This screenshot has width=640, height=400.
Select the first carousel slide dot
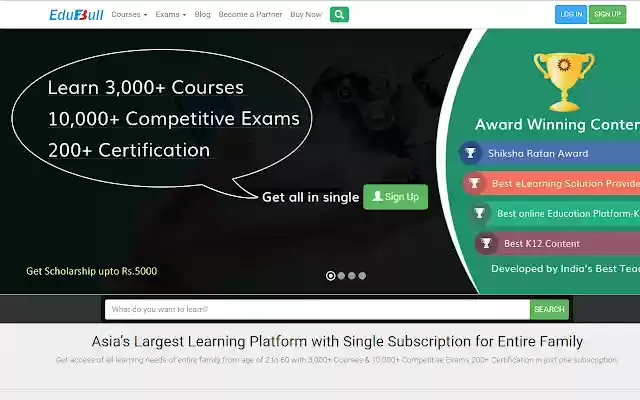(331, 276)
